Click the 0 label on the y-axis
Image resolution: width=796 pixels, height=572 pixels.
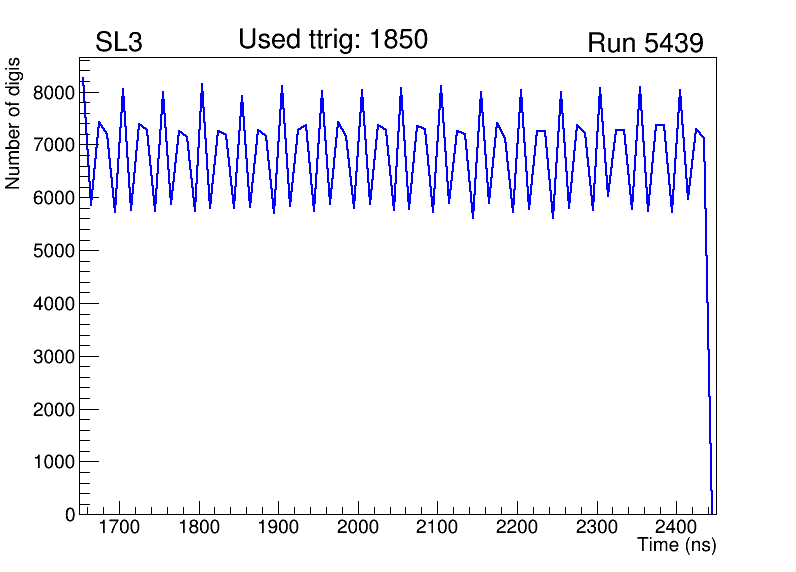click(70, 515)
